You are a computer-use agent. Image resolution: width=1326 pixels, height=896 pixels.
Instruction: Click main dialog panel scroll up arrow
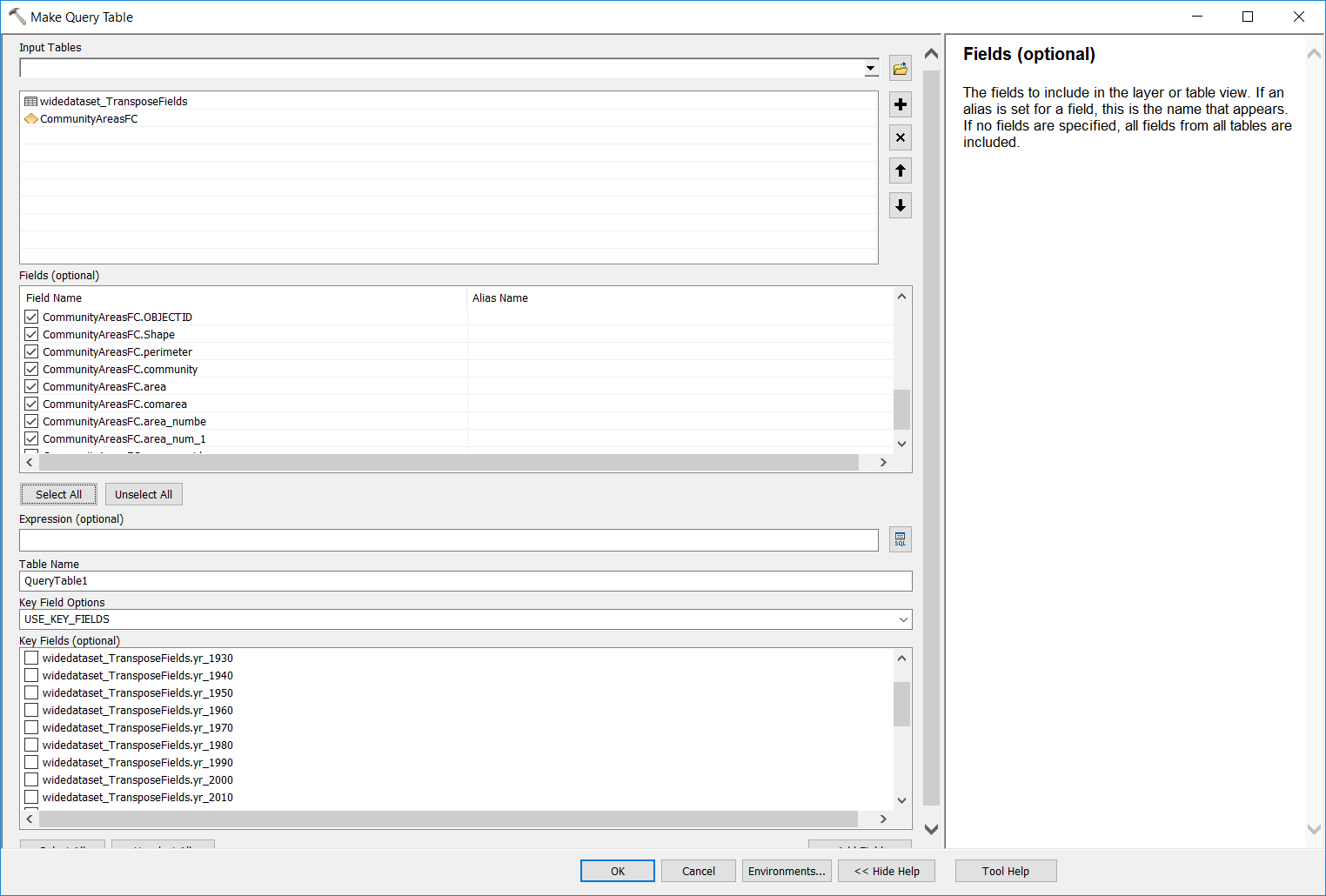931,54
